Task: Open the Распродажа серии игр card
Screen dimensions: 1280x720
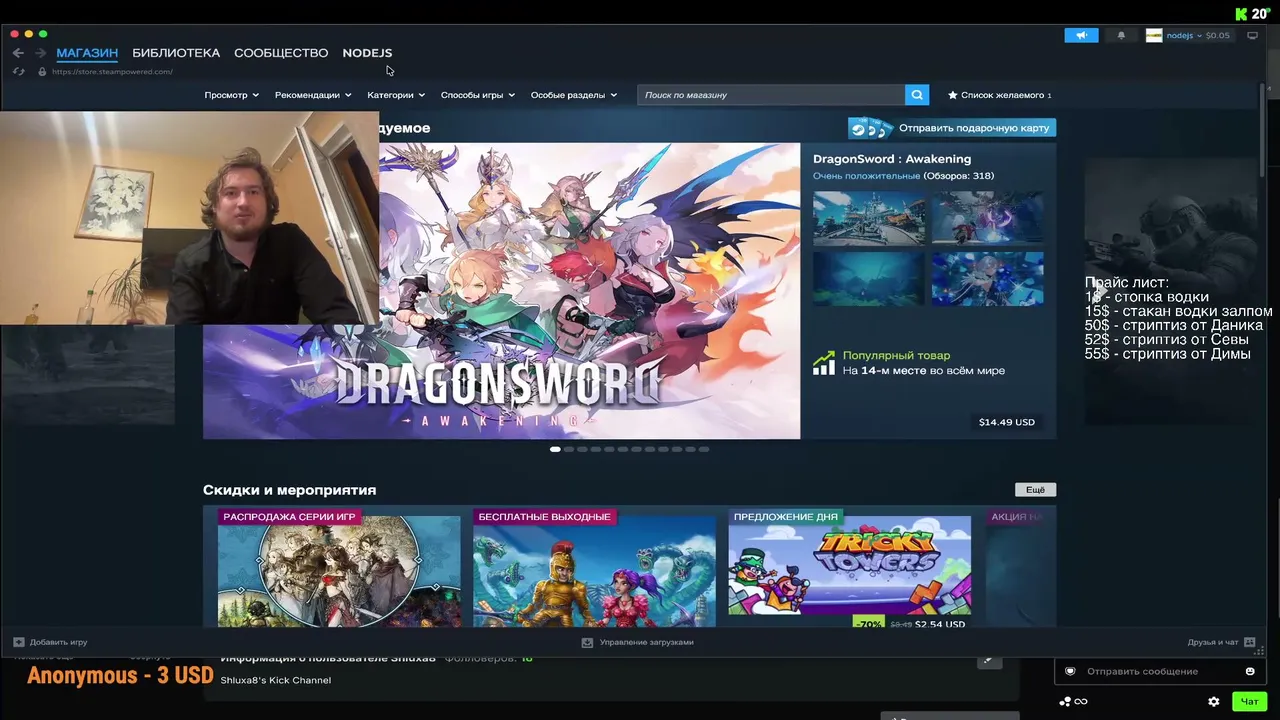Action: [339, 568]
